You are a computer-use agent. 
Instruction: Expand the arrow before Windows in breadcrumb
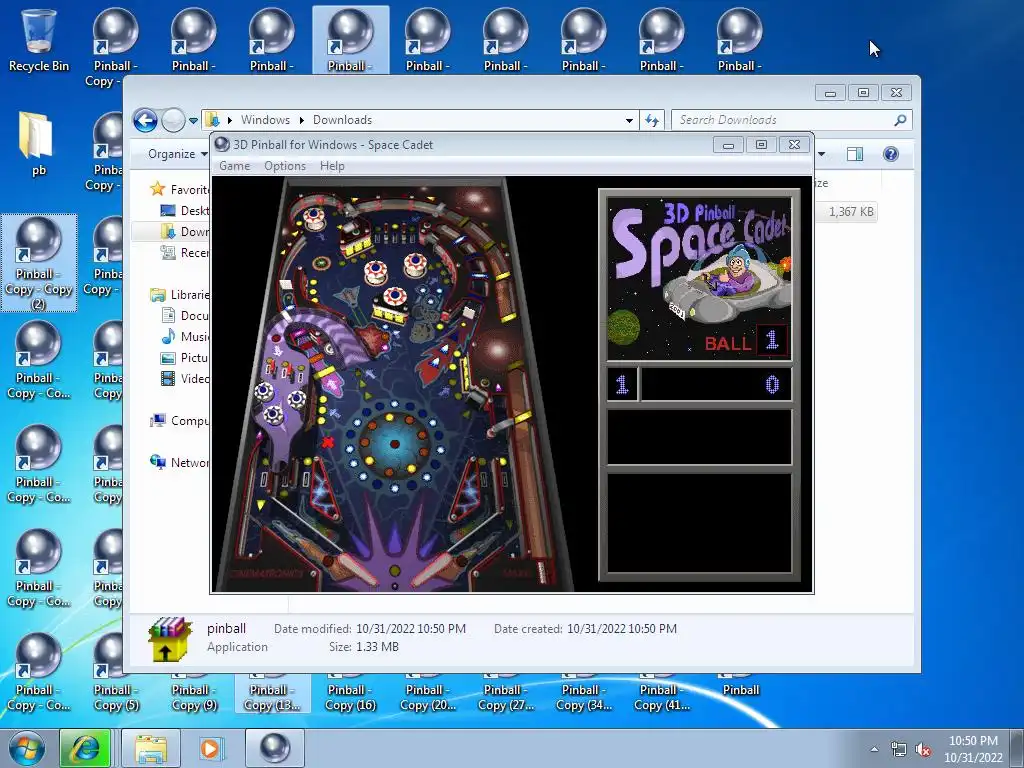(x=230, y=120)
